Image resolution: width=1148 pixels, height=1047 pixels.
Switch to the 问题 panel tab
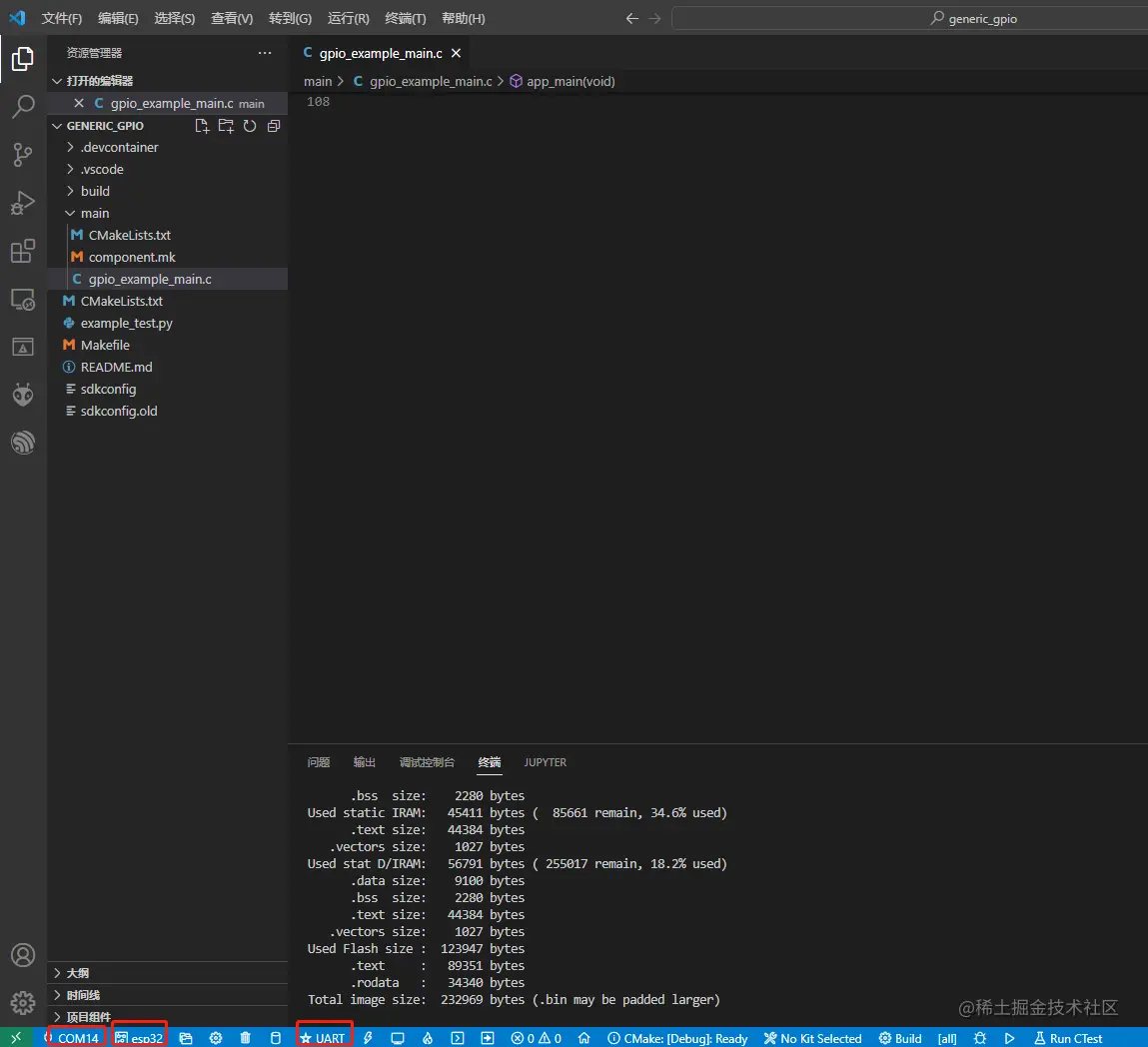point(319,762)
